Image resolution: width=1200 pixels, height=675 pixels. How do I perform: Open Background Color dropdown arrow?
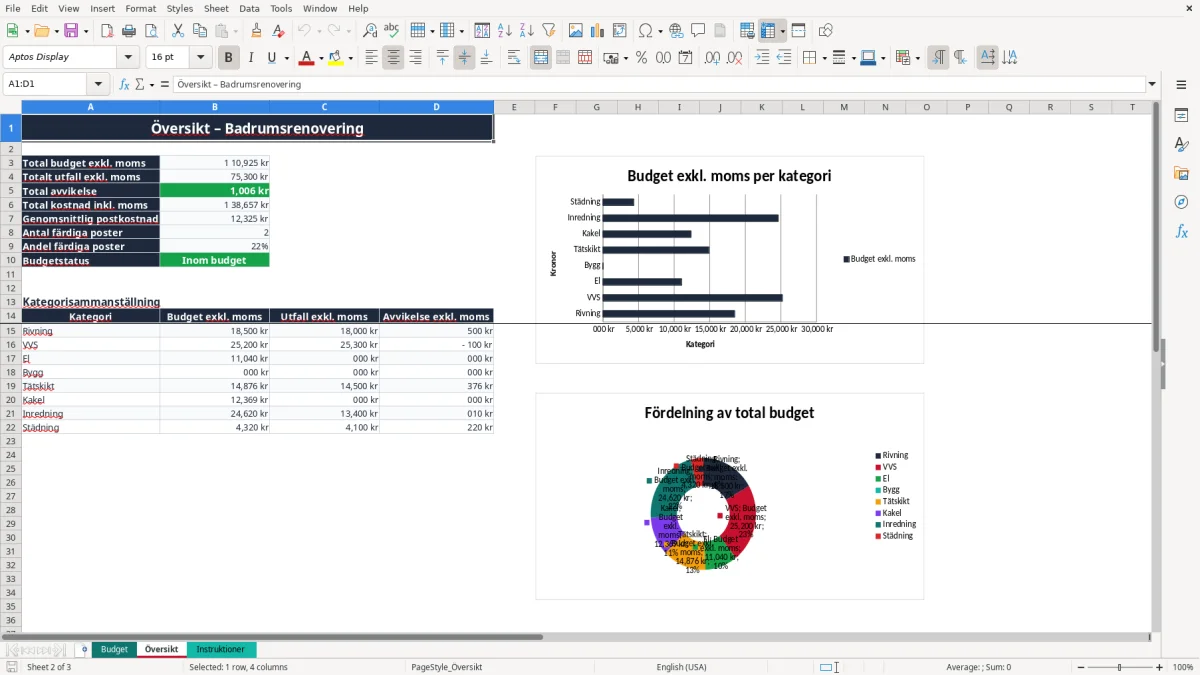click(351, 58)
